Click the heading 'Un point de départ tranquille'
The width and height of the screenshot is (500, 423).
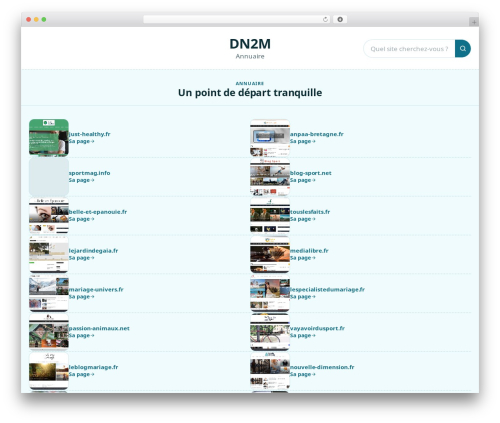[250, 93]
